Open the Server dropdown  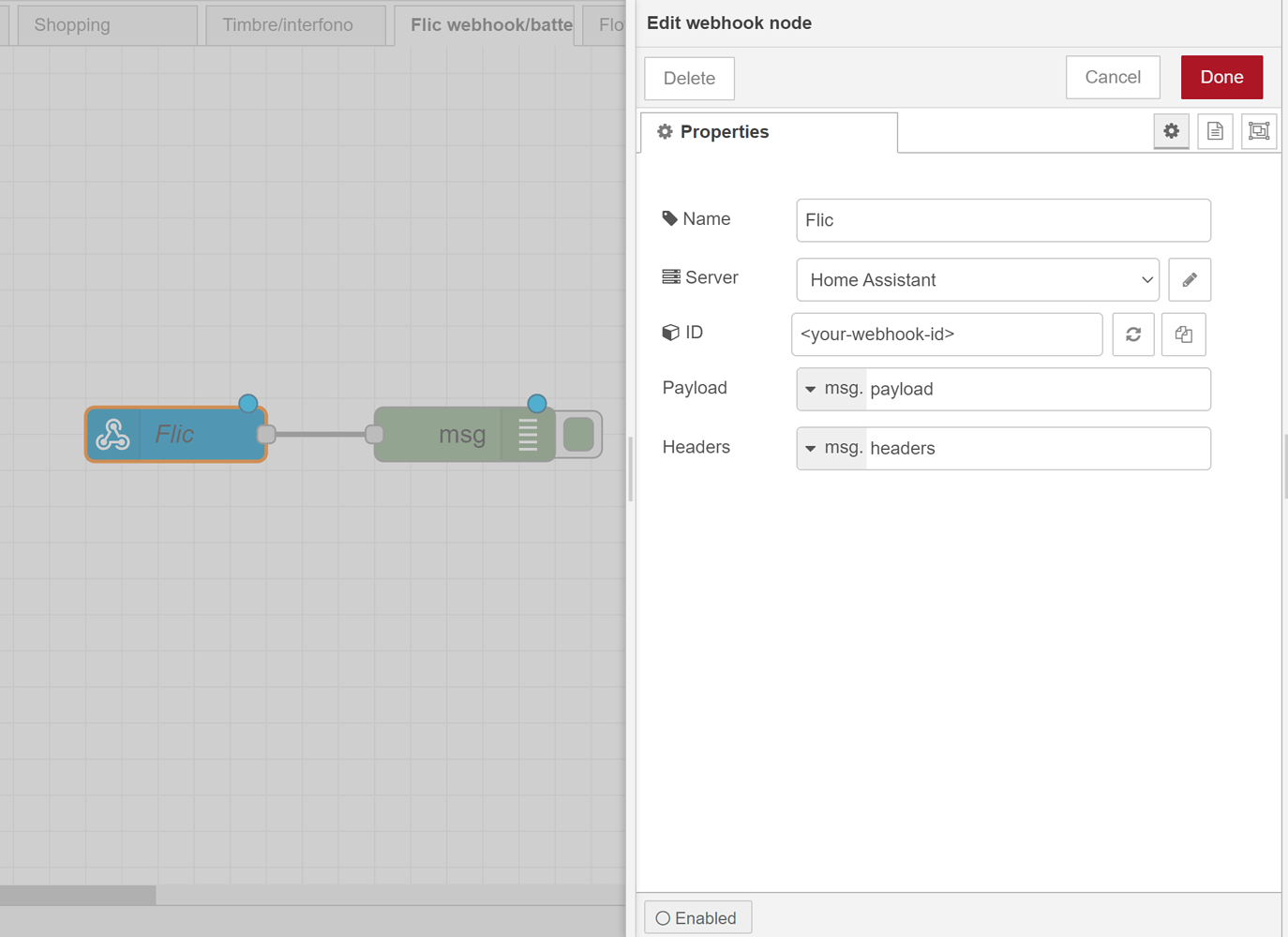[x=978, y=279]
